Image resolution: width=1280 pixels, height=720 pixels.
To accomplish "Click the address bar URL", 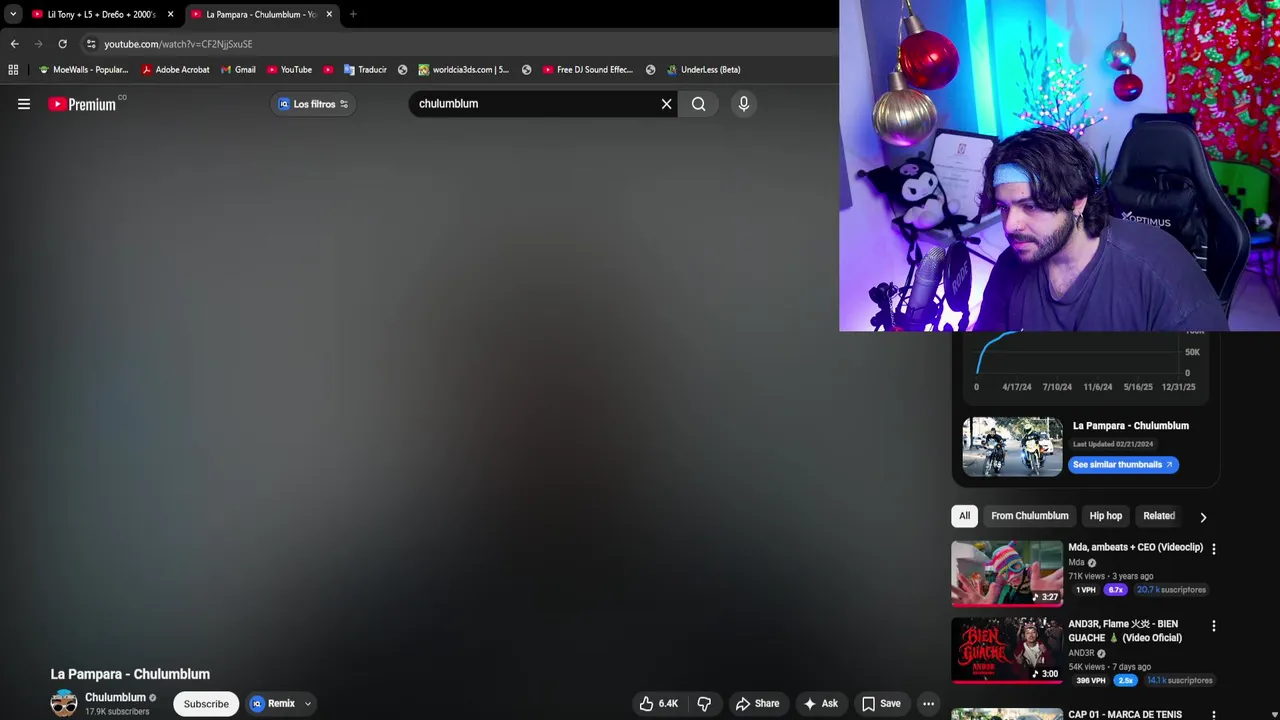I will tap(178, 44).
